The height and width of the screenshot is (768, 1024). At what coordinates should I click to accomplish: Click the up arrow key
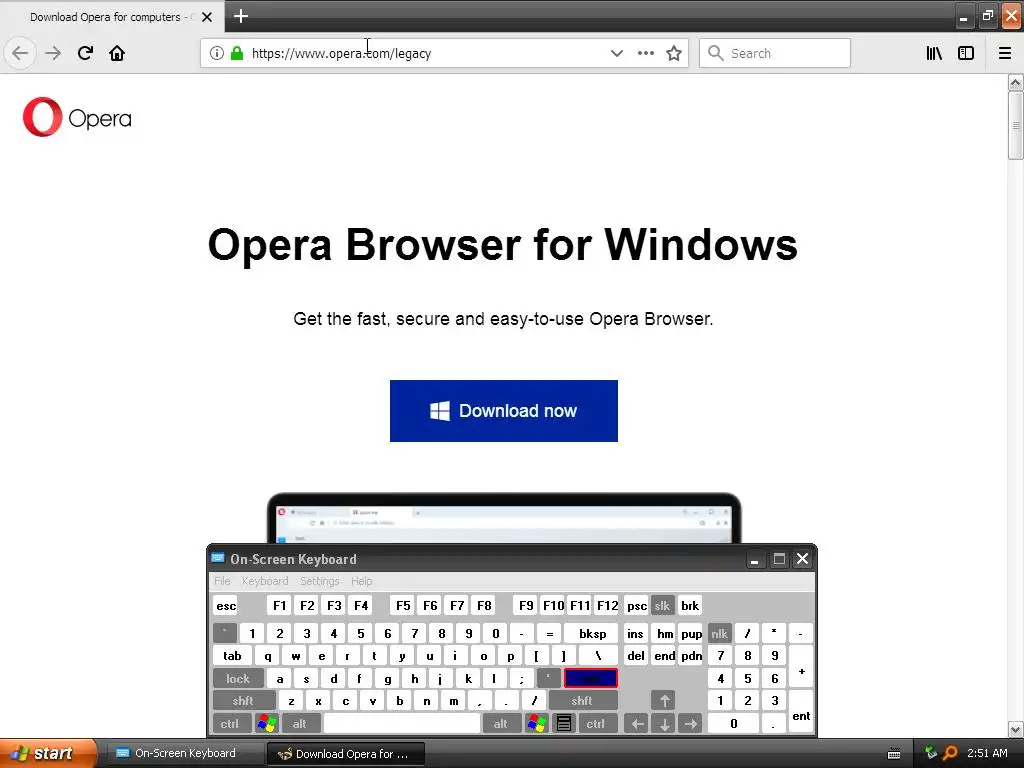(664, 701)
